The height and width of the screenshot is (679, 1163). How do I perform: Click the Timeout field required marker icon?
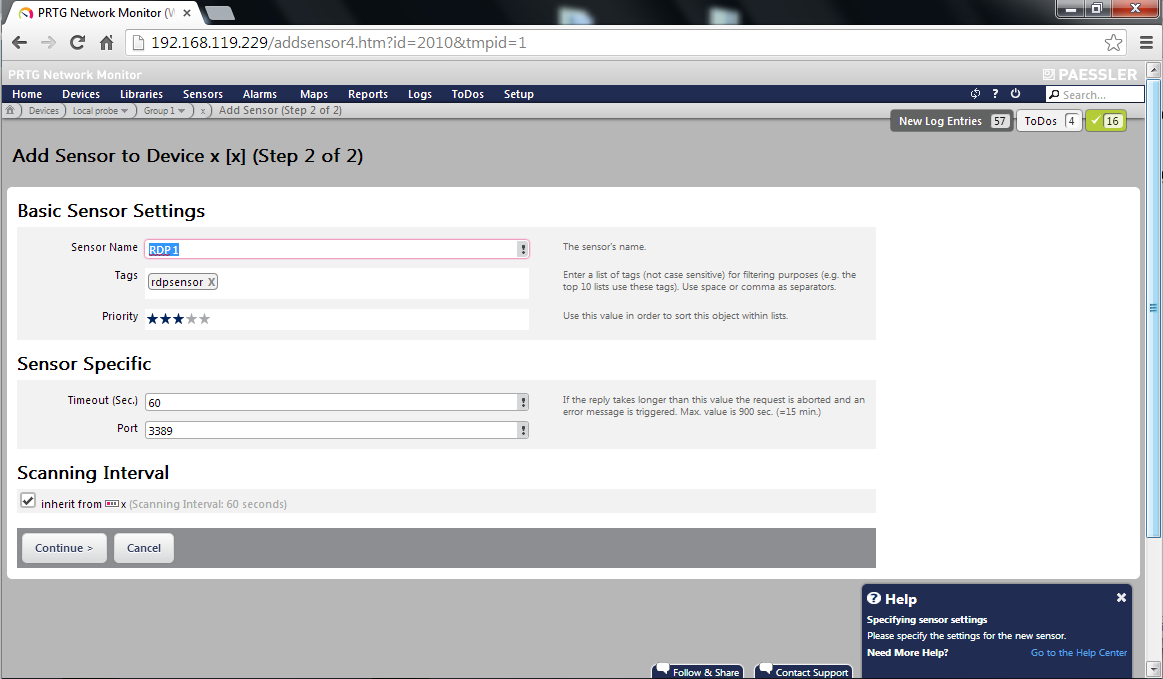click(x=523, y=402)
